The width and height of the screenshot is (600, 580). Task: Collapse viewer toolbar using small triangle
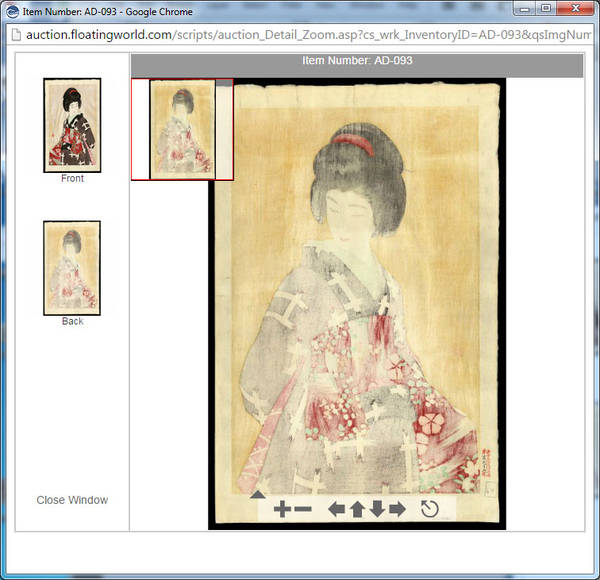click(258, 495)
